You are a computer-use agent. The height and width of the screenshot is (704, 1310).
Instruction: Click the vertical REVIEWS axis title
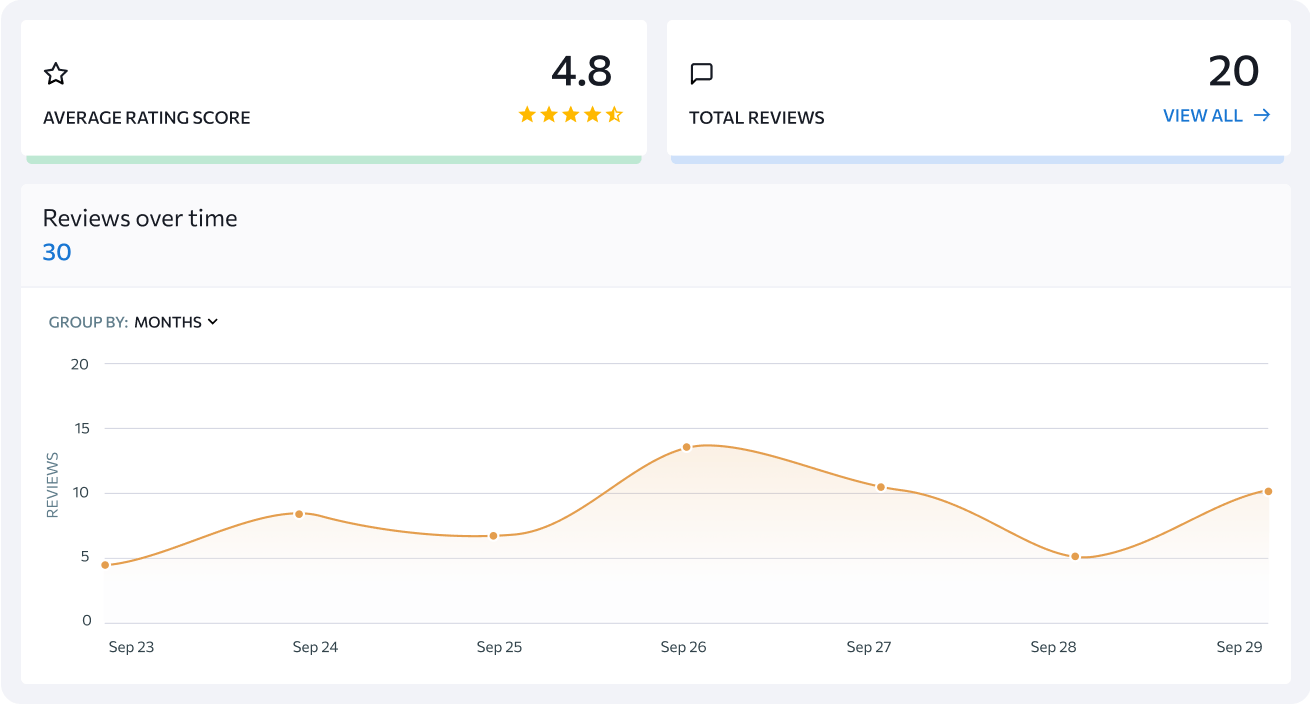coord(53,485)
